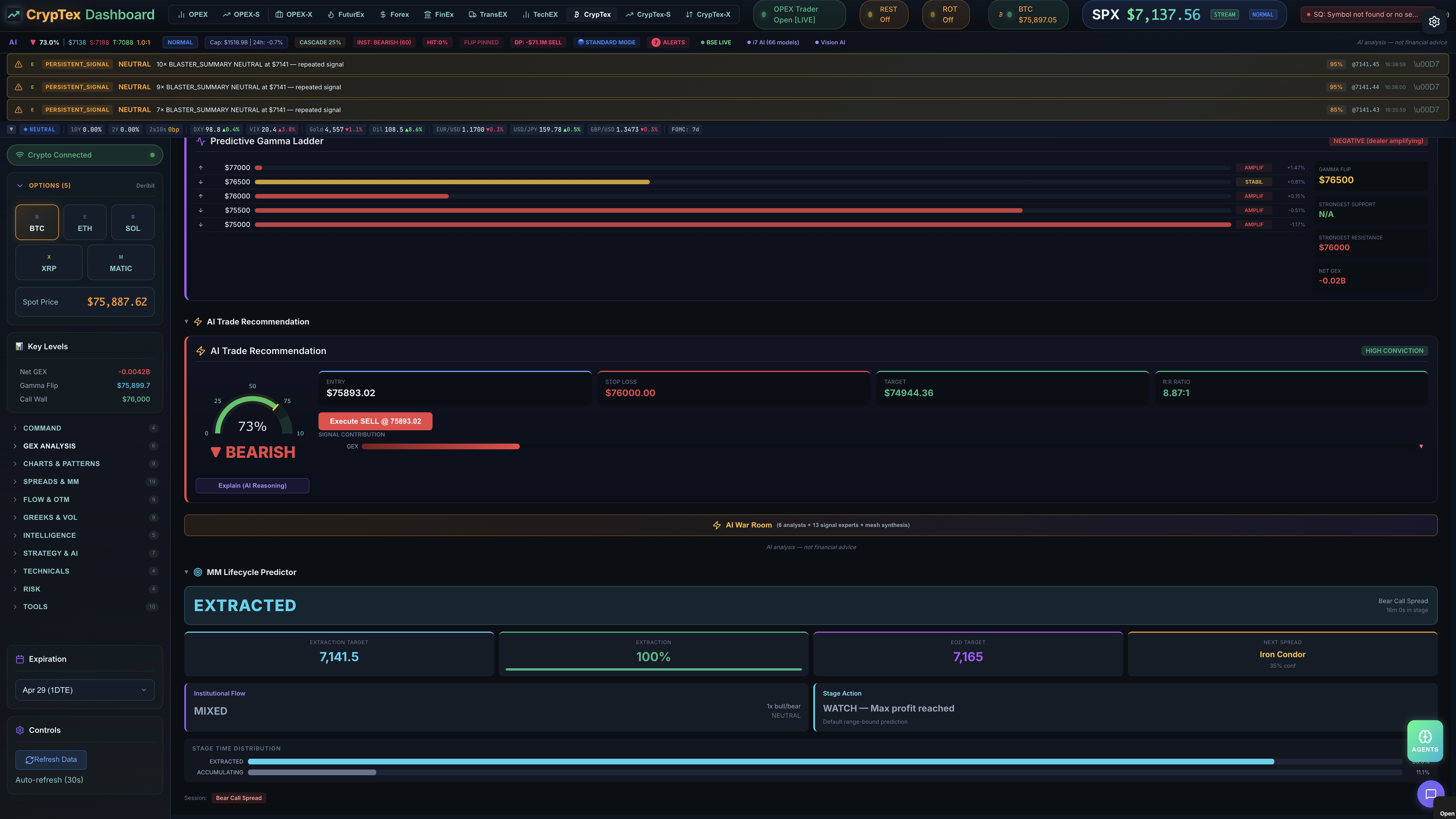
Task: Expand the TOOLS group
Action: pyautogui.click(x=85, y=607)
